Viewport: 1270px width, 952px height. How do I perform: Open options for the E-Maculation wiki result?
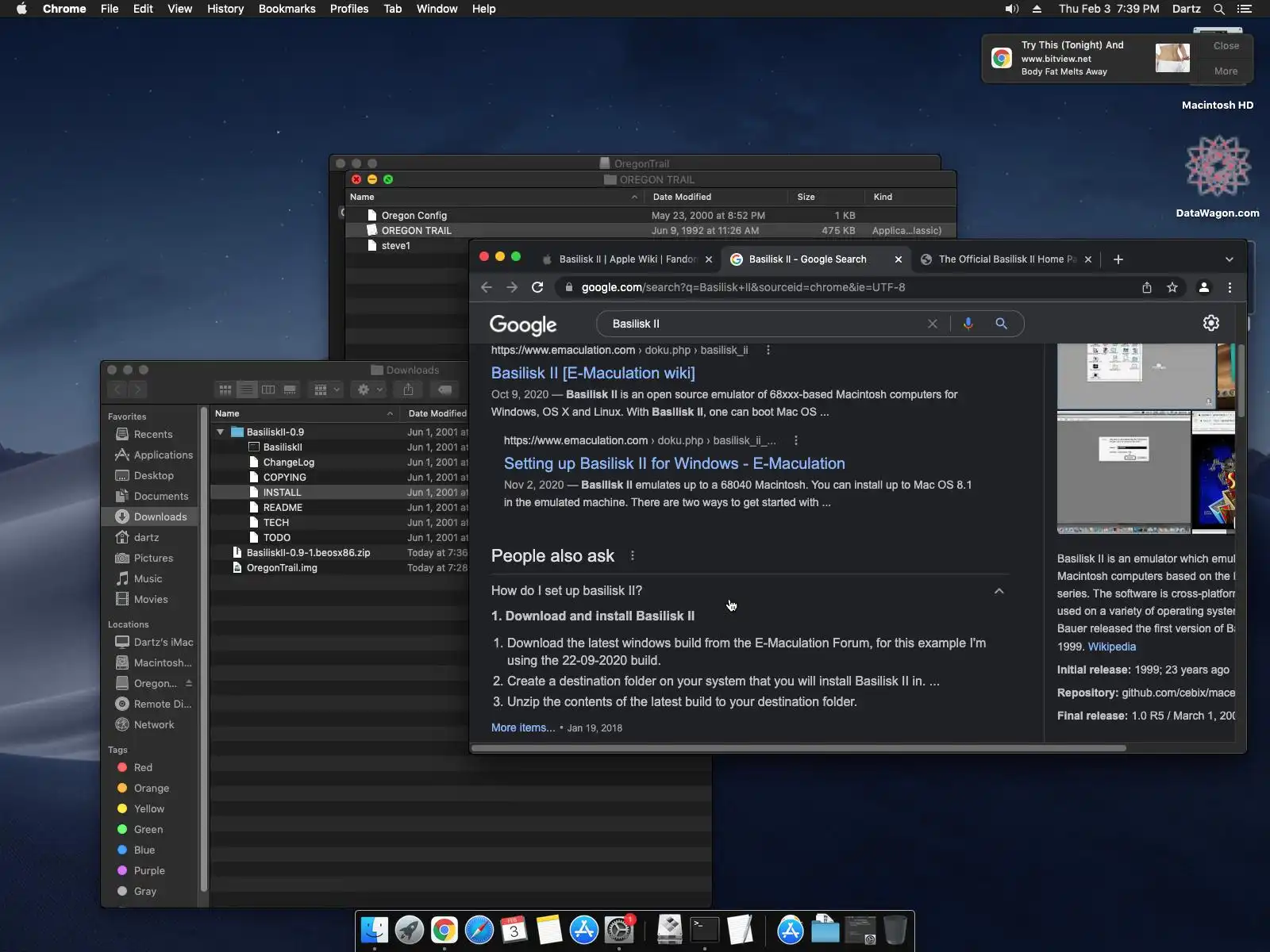pos(768,350)
